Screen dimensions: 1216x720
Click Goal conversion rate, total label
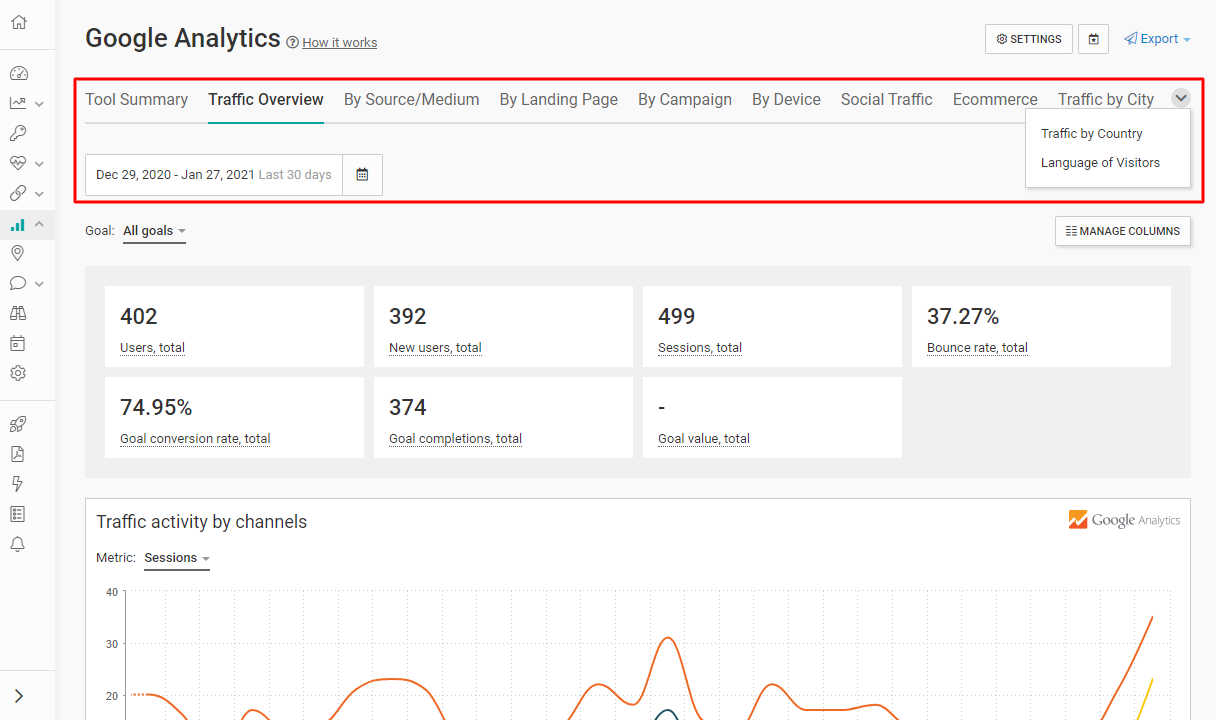point(195,439)
